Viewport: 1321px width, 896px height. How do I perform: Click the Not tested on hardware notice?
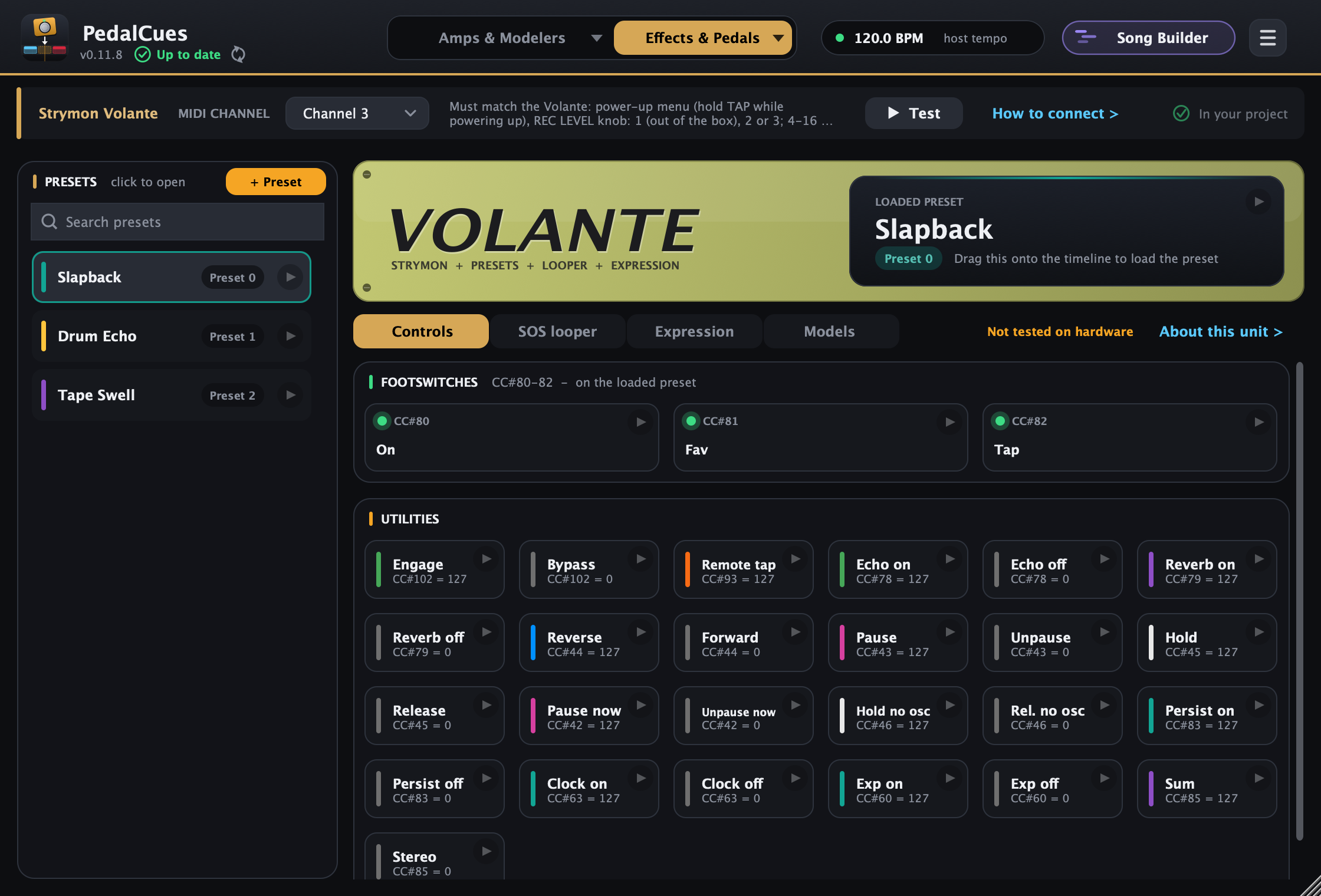[x=1060, y=331]
